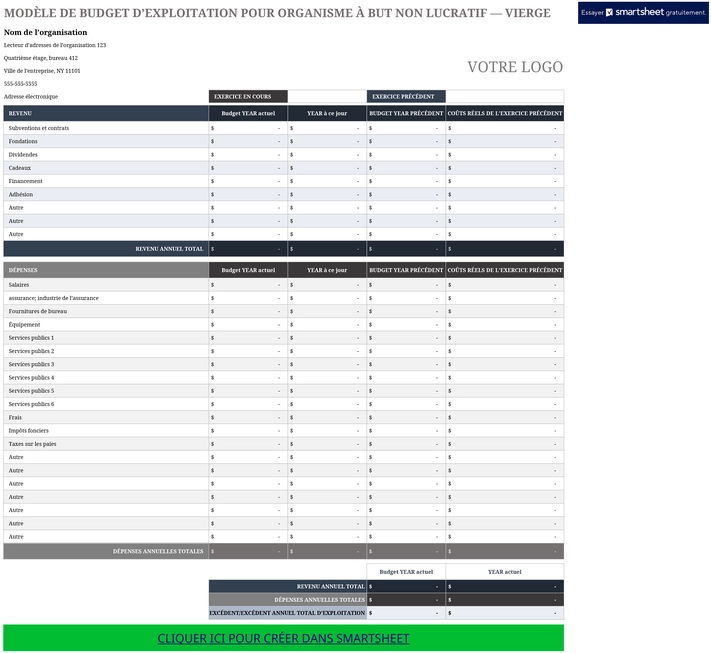711x653 pixels.
Task: Click the 'Adresse électronique' line
Action: tap(31, 97)
